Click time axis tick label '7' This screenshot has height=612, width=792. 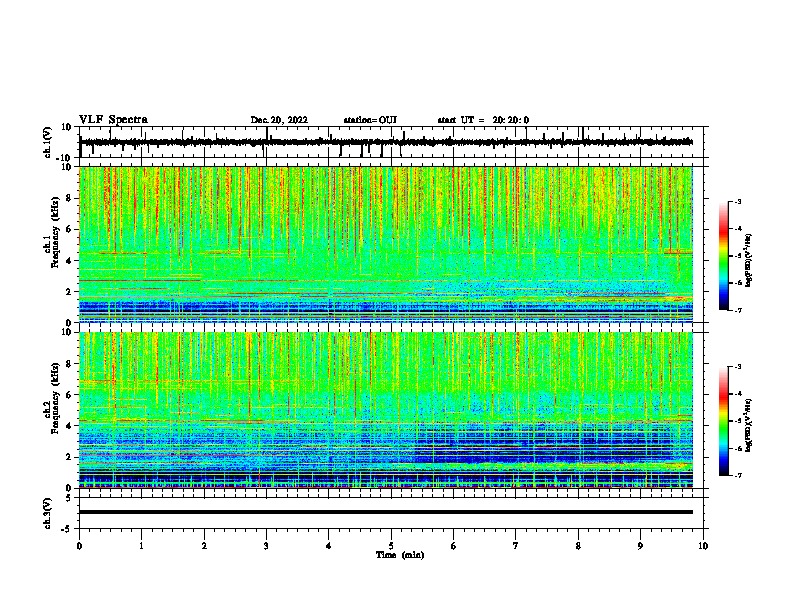pos(516,546)
